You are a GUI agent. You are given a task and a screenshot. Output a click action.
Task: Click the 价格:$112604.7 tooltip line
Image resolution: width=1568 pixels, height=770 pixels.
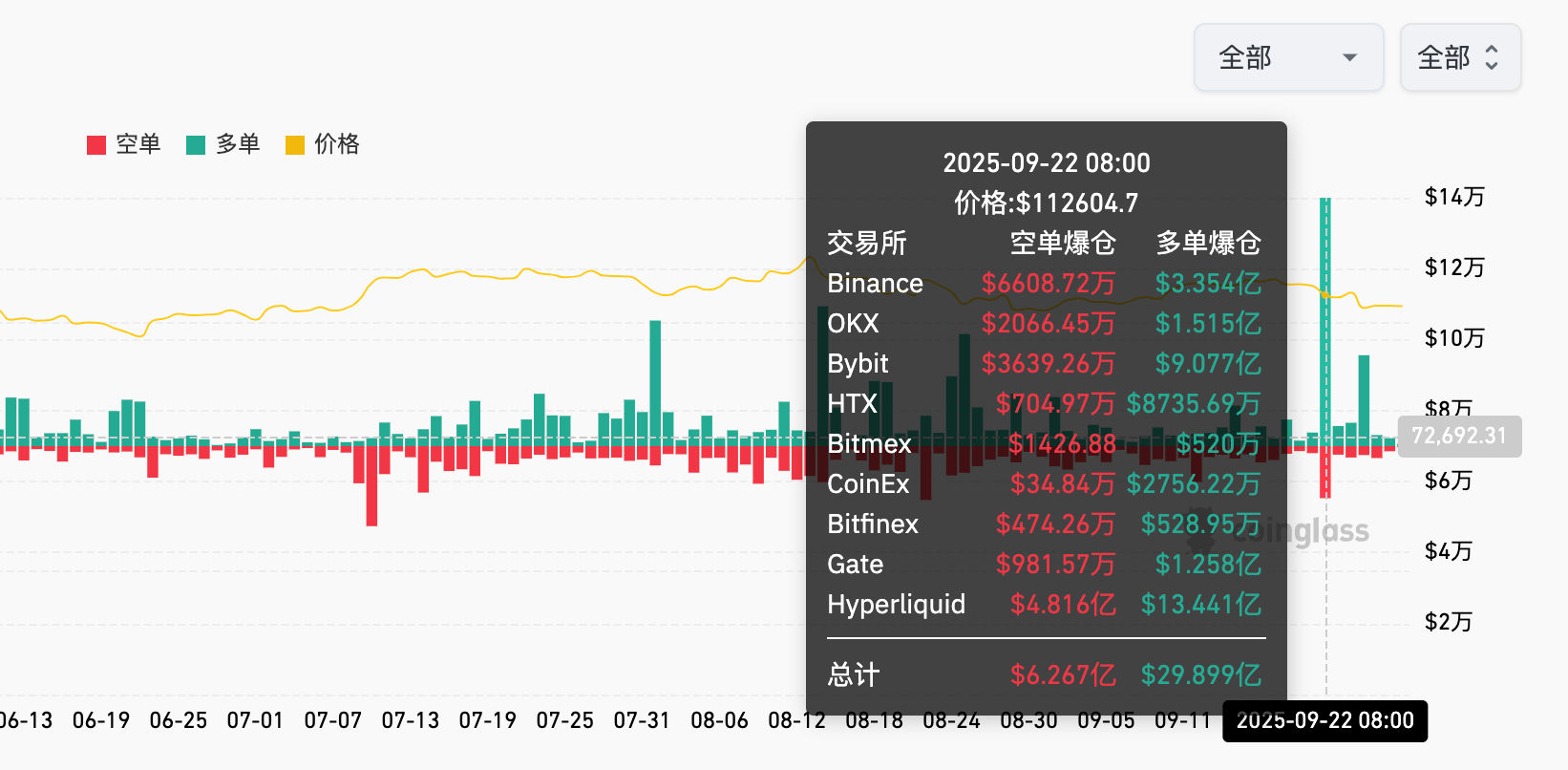pyautogui.click(x=1047, y=203)
